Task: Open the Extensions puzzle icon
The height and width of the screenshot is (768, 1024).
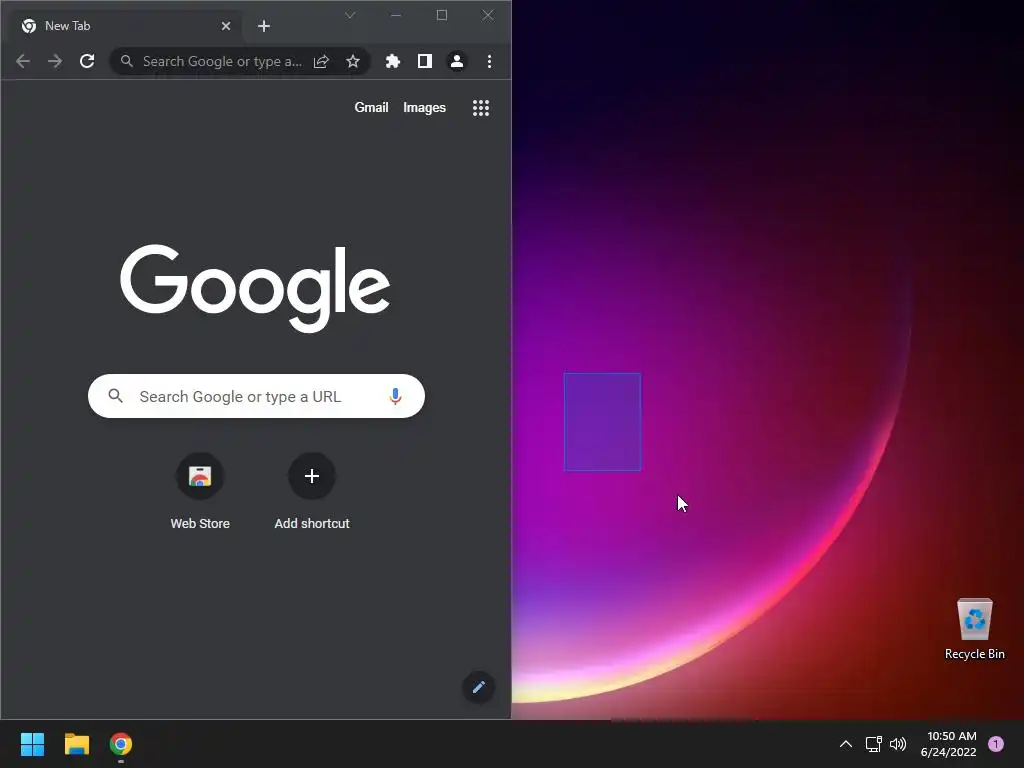Action: pyautogui.click(x=392, y=61)
